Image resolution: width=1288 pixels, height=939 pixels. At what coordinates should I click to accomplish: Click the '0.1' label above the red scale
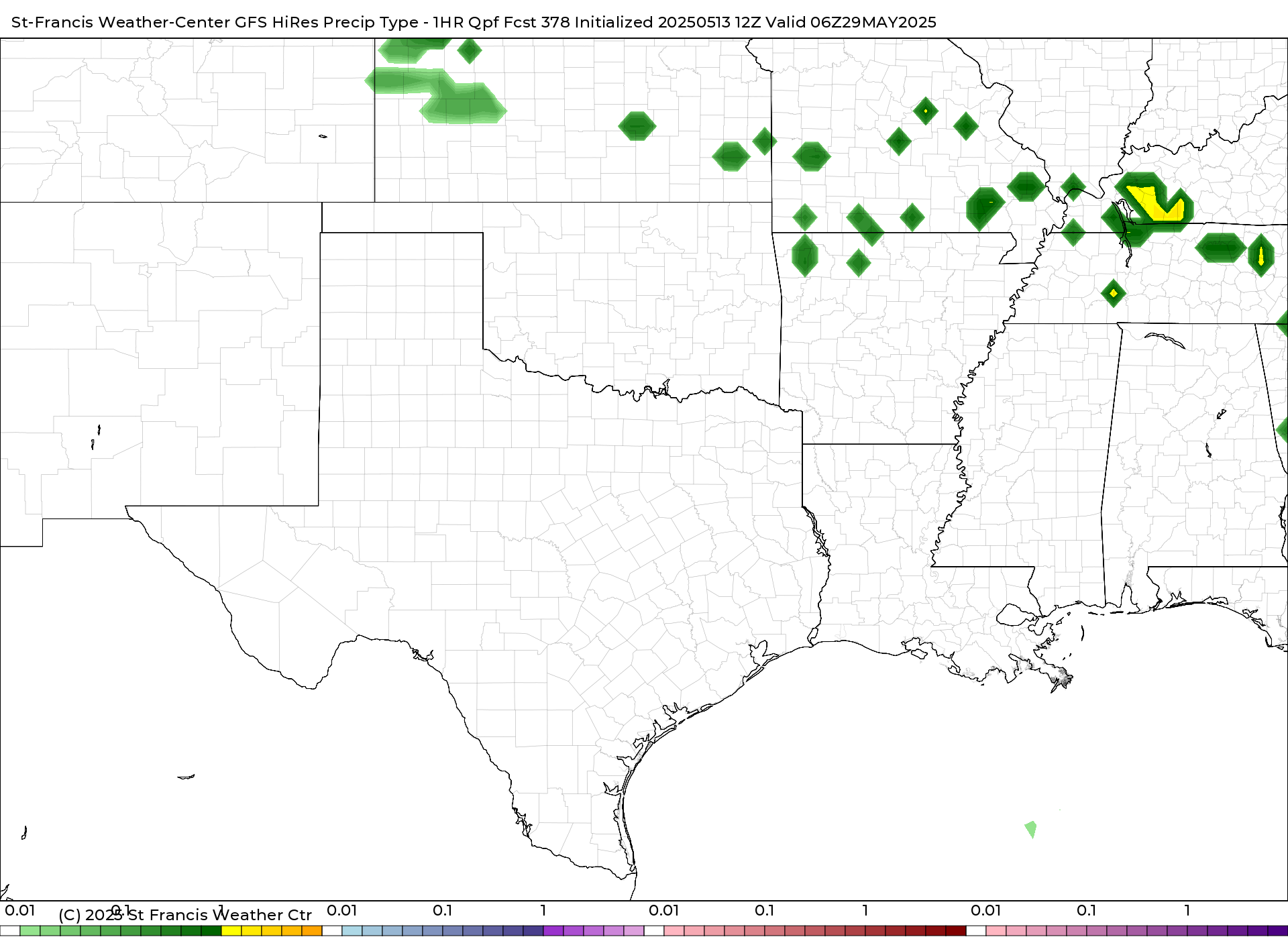[765, 910]
